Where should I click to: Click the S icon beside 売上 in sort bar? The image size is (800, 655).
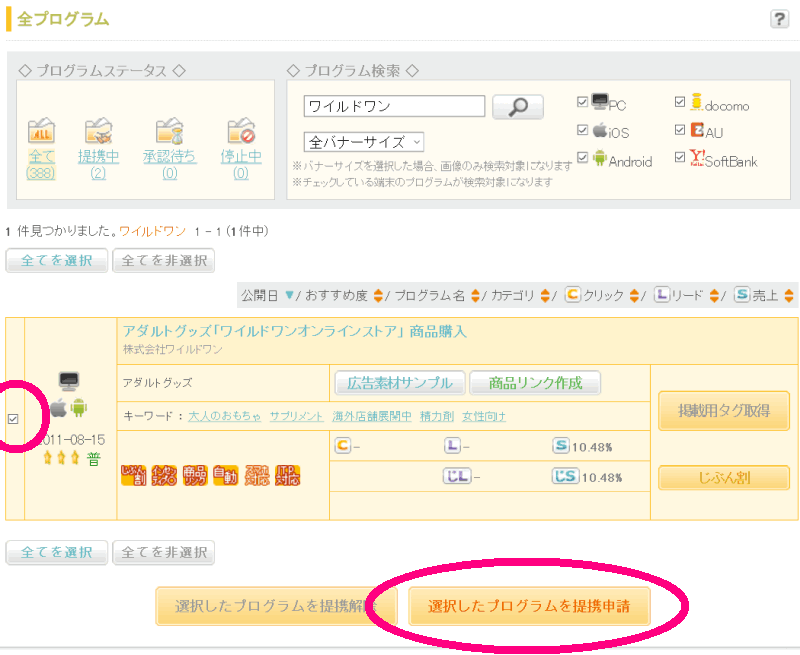(x=742, y=294)
